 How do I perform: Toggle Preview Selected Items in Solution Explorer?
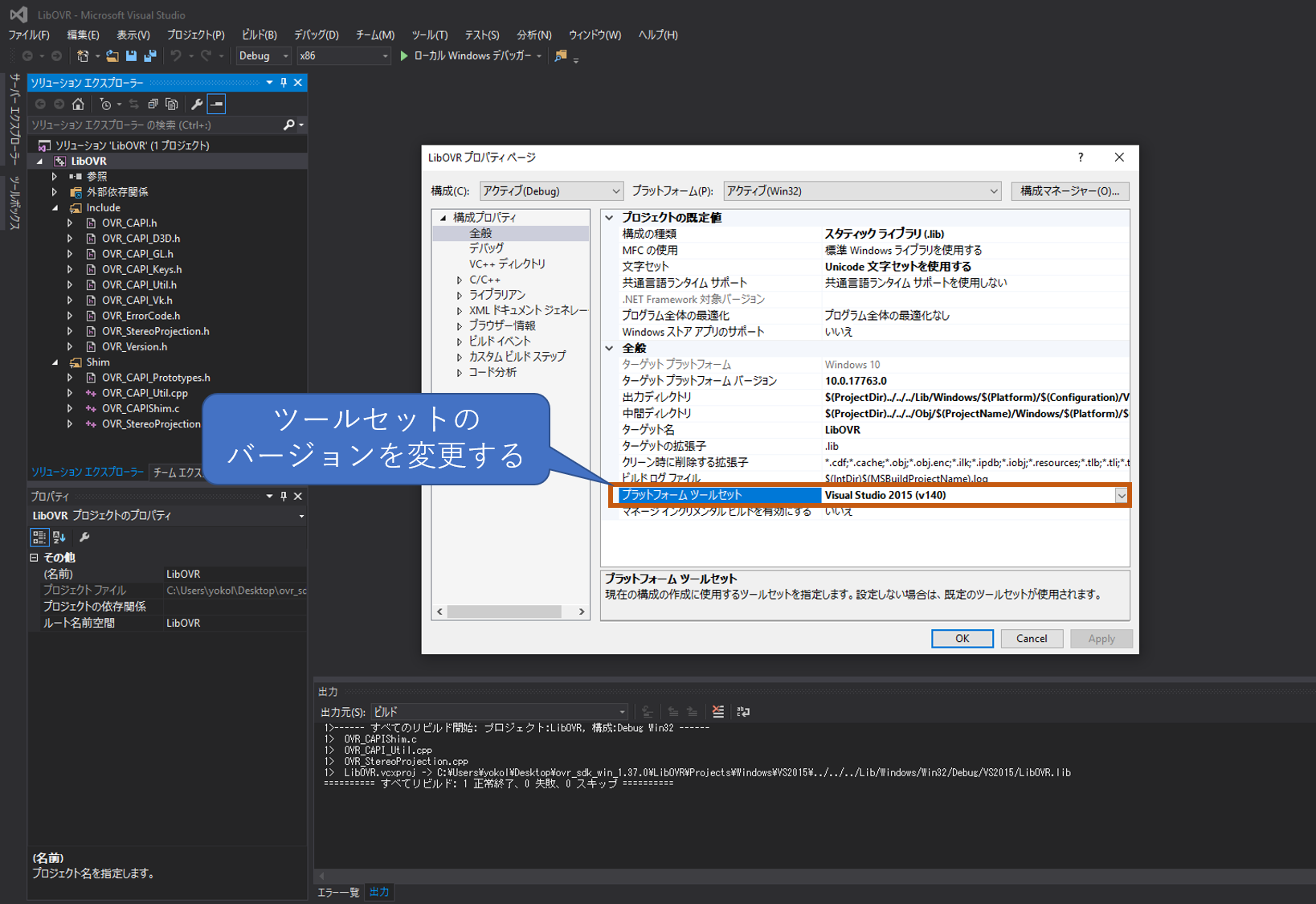[215, 104]
